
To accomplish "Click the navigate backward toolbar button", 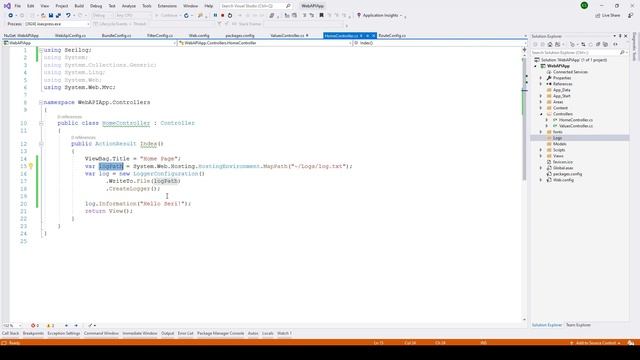I will (11, 16).
